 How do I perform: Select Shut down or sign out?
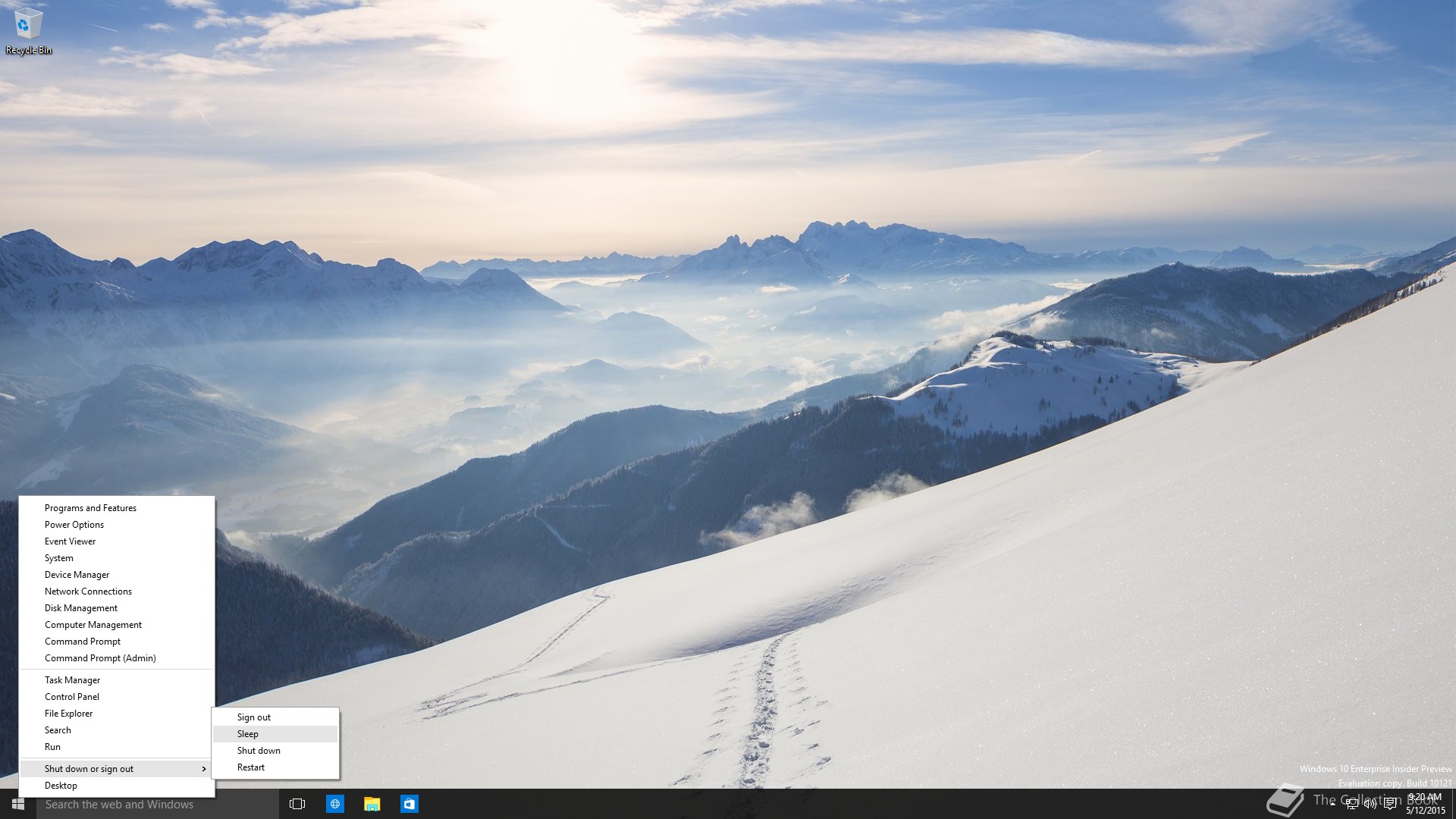(117, 769)
